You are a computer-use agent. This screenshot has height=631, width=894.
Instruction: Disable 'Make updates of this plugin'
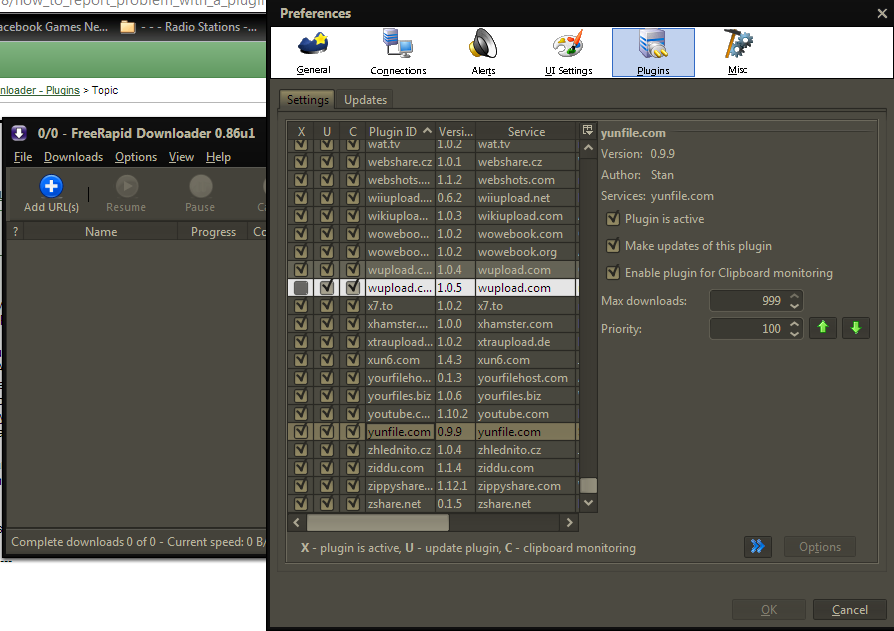(613, 246)
